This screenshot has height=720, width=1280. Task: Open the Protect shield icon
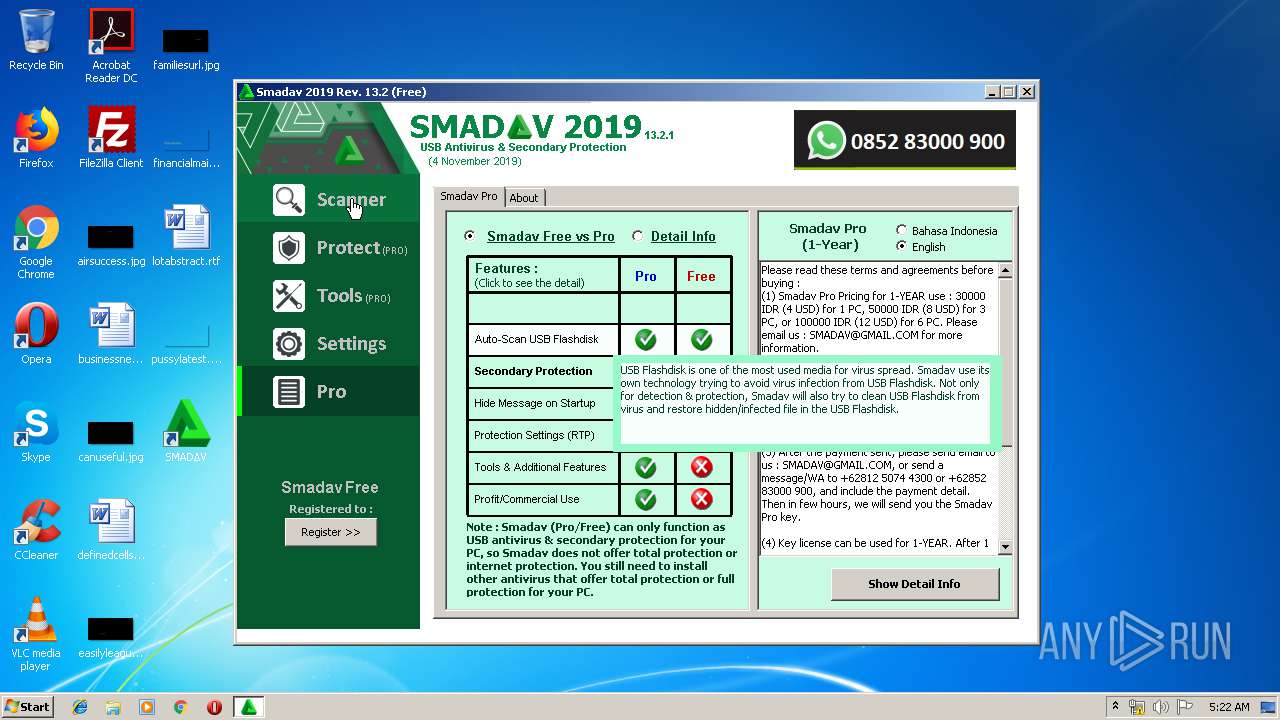tap(289, 248)
